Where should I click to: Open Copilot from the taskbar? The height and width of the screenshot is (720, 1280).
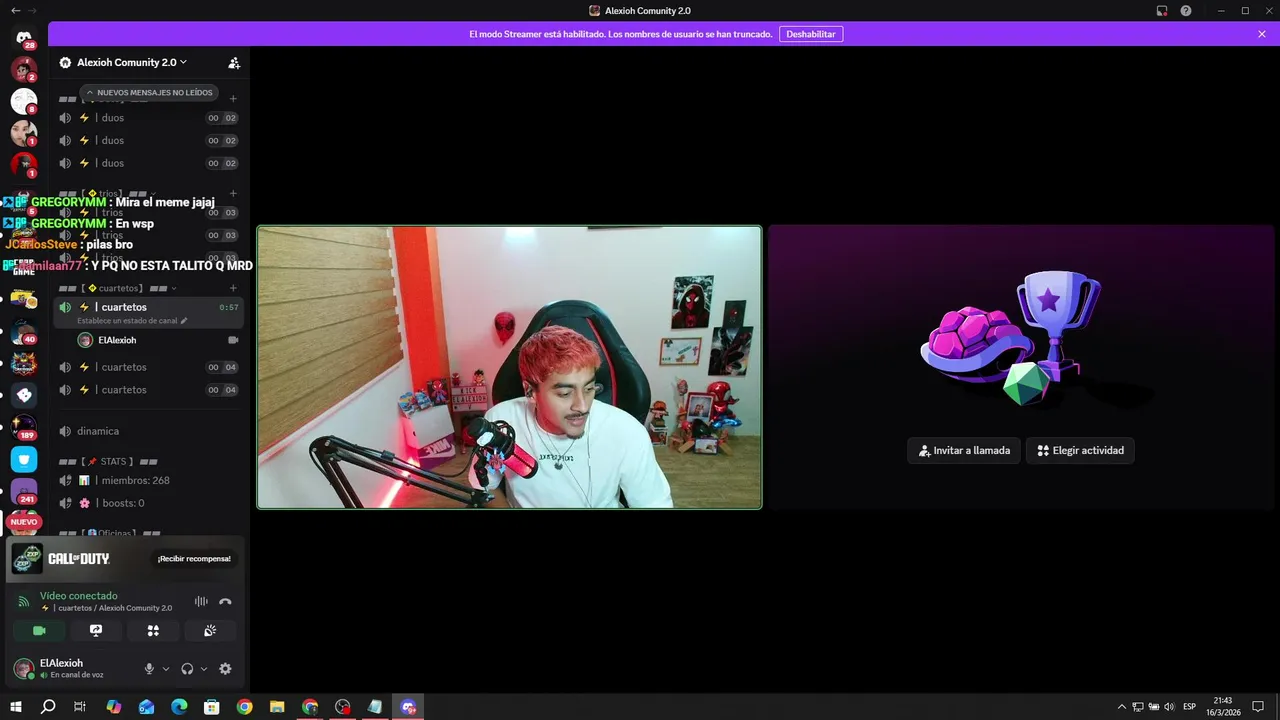(x=114, y=707)
